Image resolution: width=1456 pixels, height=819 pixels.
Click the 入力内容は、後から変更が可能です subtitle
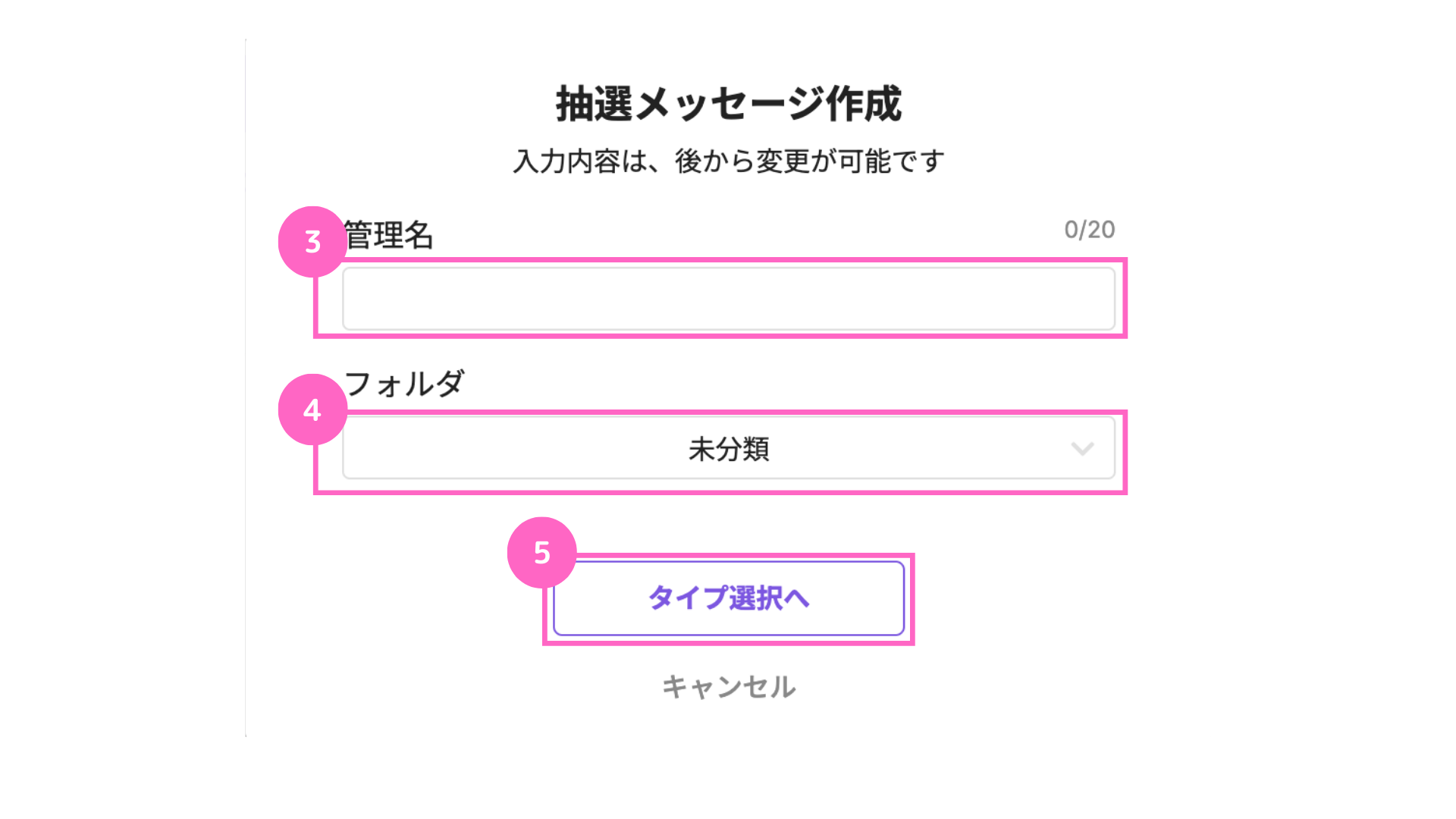point(728,161)
